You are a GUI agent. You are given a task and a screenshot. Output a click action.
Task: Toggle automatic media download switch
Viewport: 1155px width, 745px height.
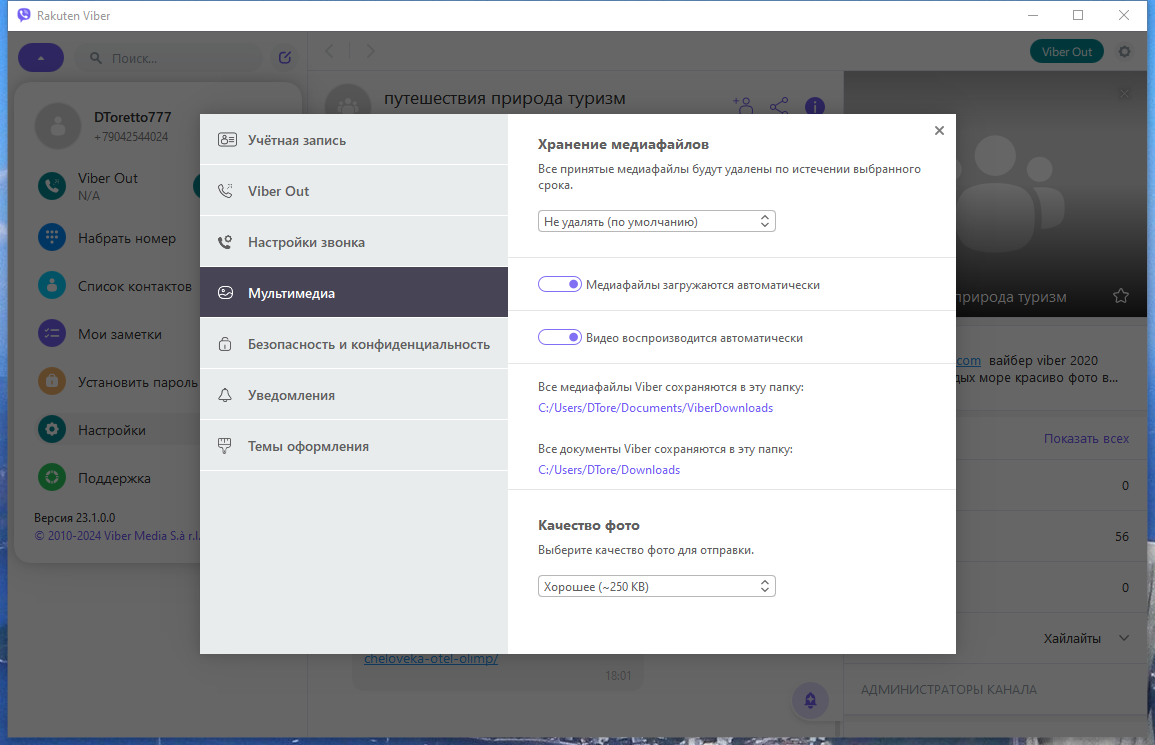pyautogui.click(x=560, y=284)
